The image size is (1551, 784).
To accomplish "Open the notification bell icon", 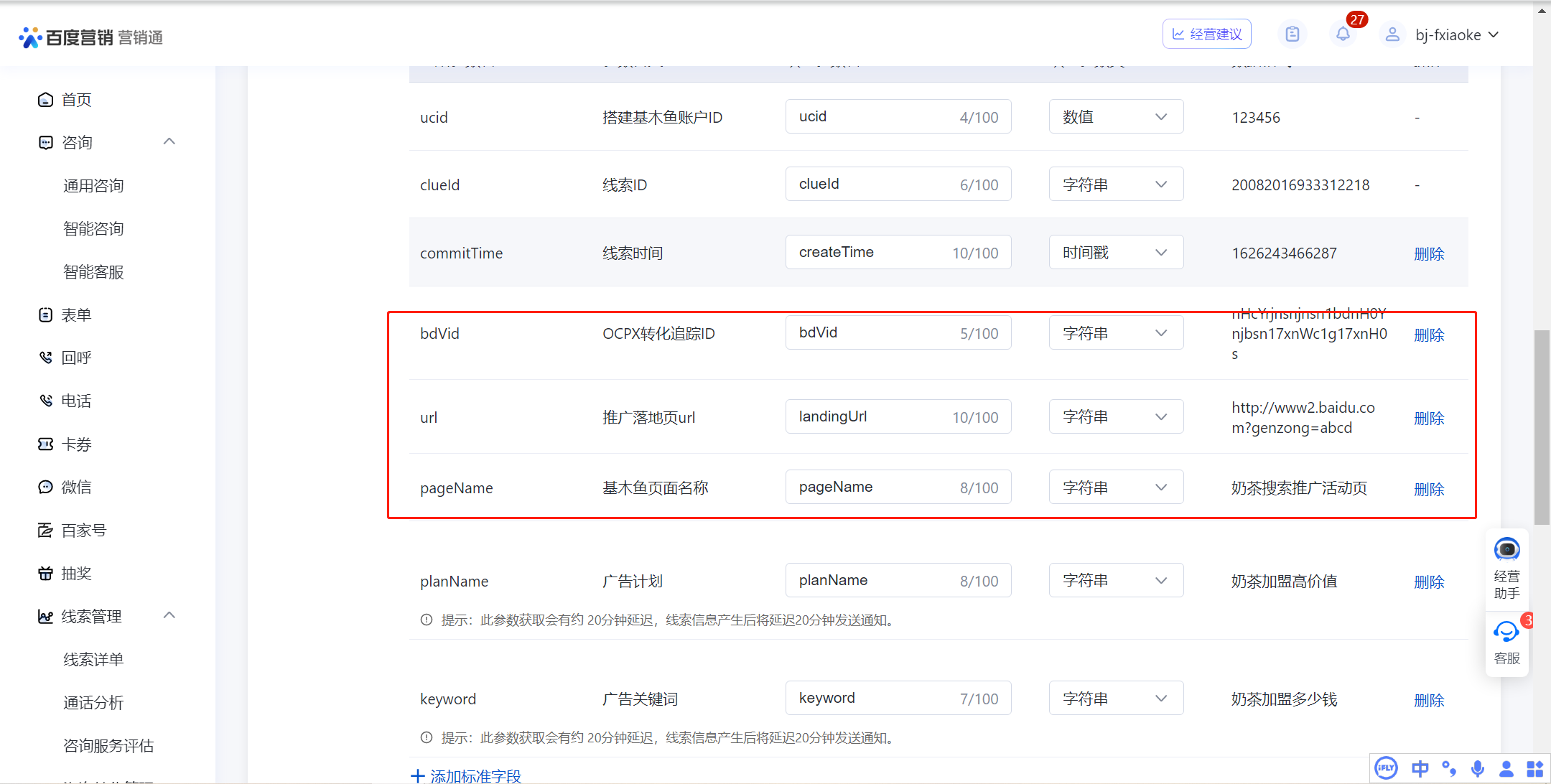I will 1342,34.
